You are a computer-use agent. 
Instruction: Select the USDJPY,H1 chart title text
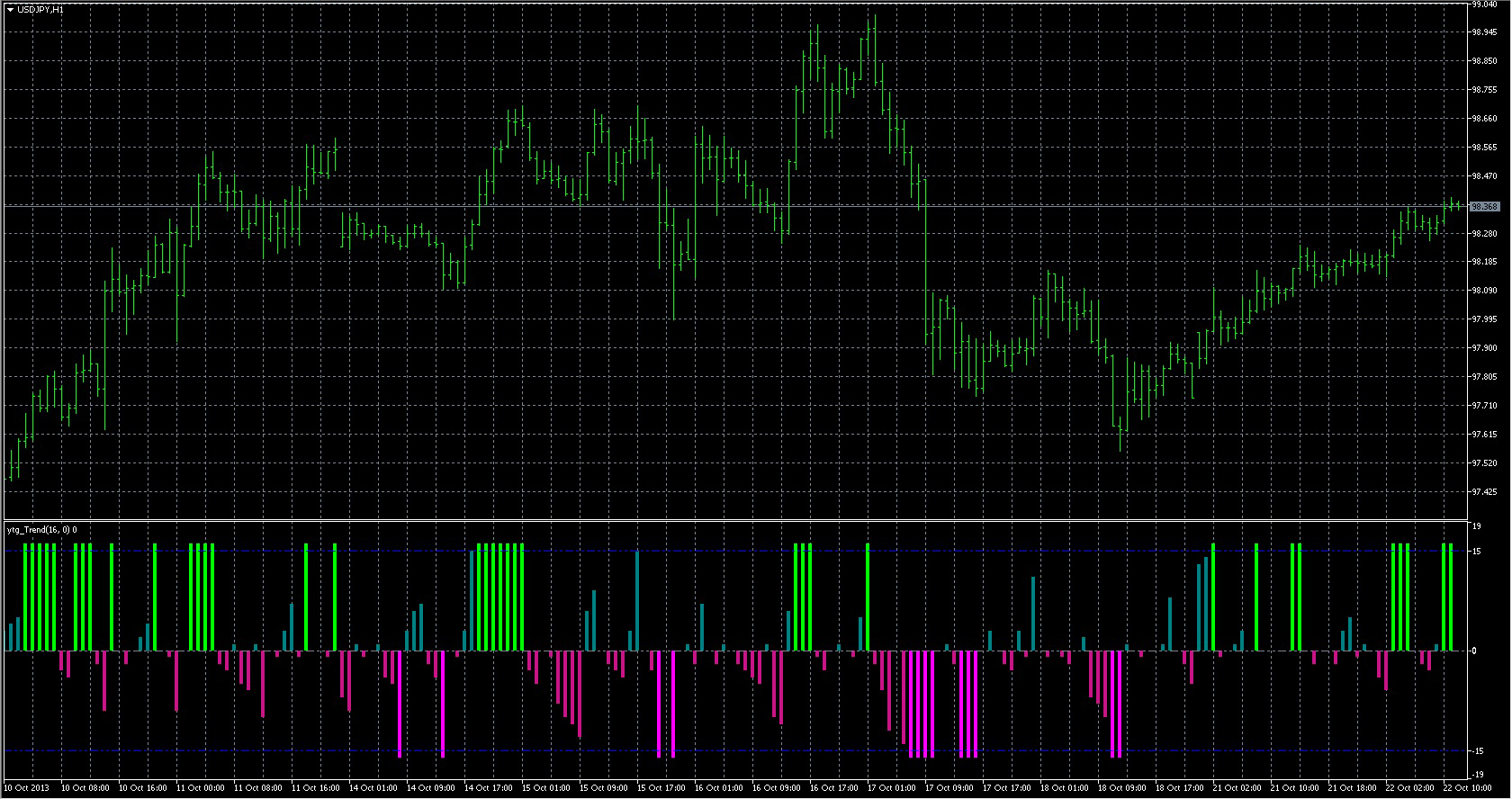[40, 9]
